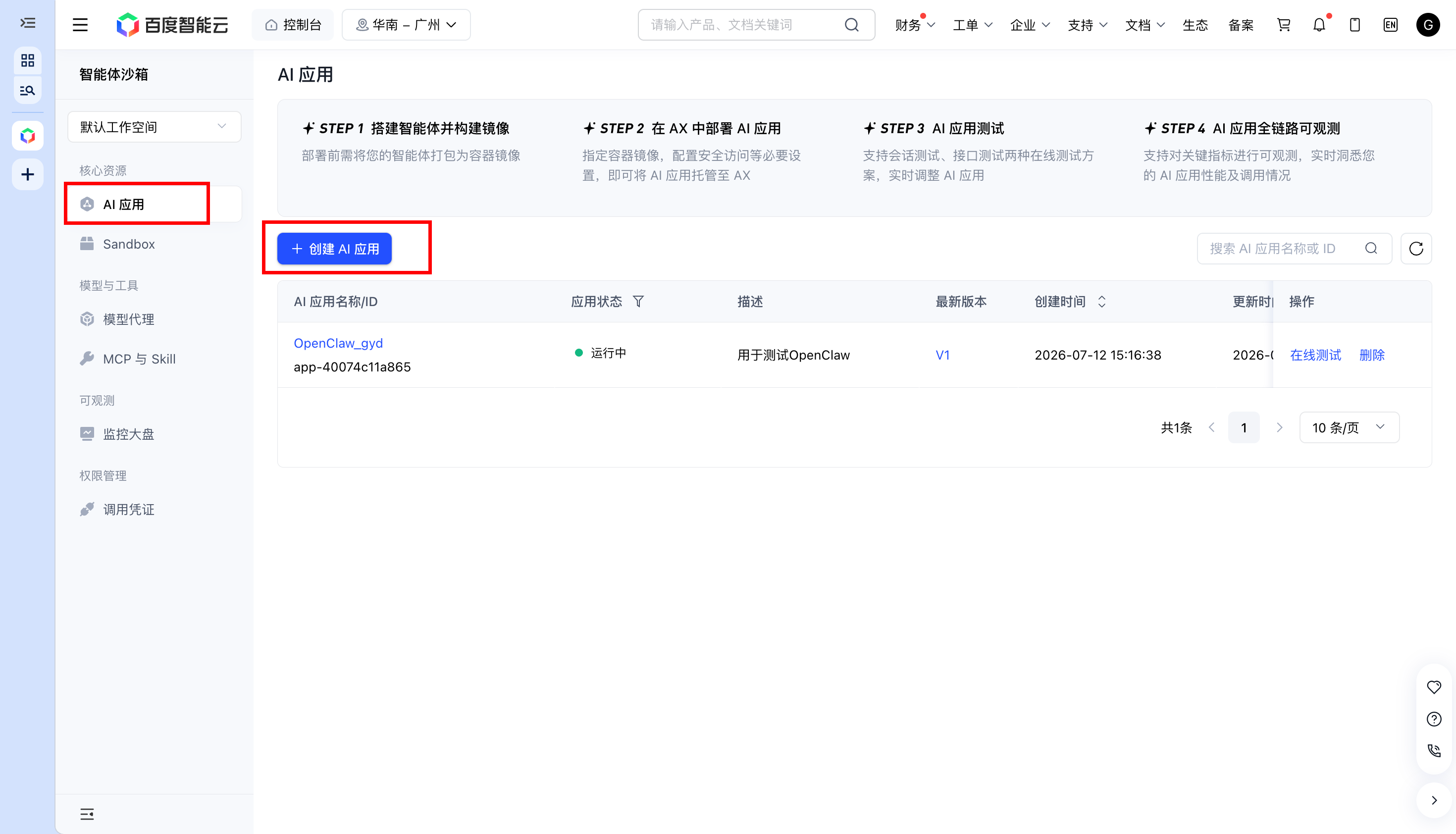Open the help question-mark icon

(1434, 719)
